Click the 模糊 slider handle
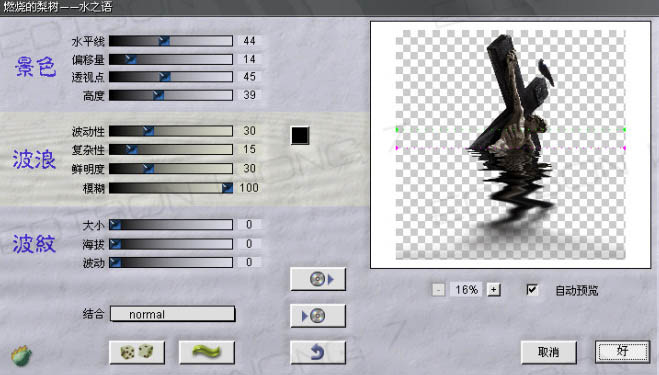The image size is (659, 375). [227, 188]
